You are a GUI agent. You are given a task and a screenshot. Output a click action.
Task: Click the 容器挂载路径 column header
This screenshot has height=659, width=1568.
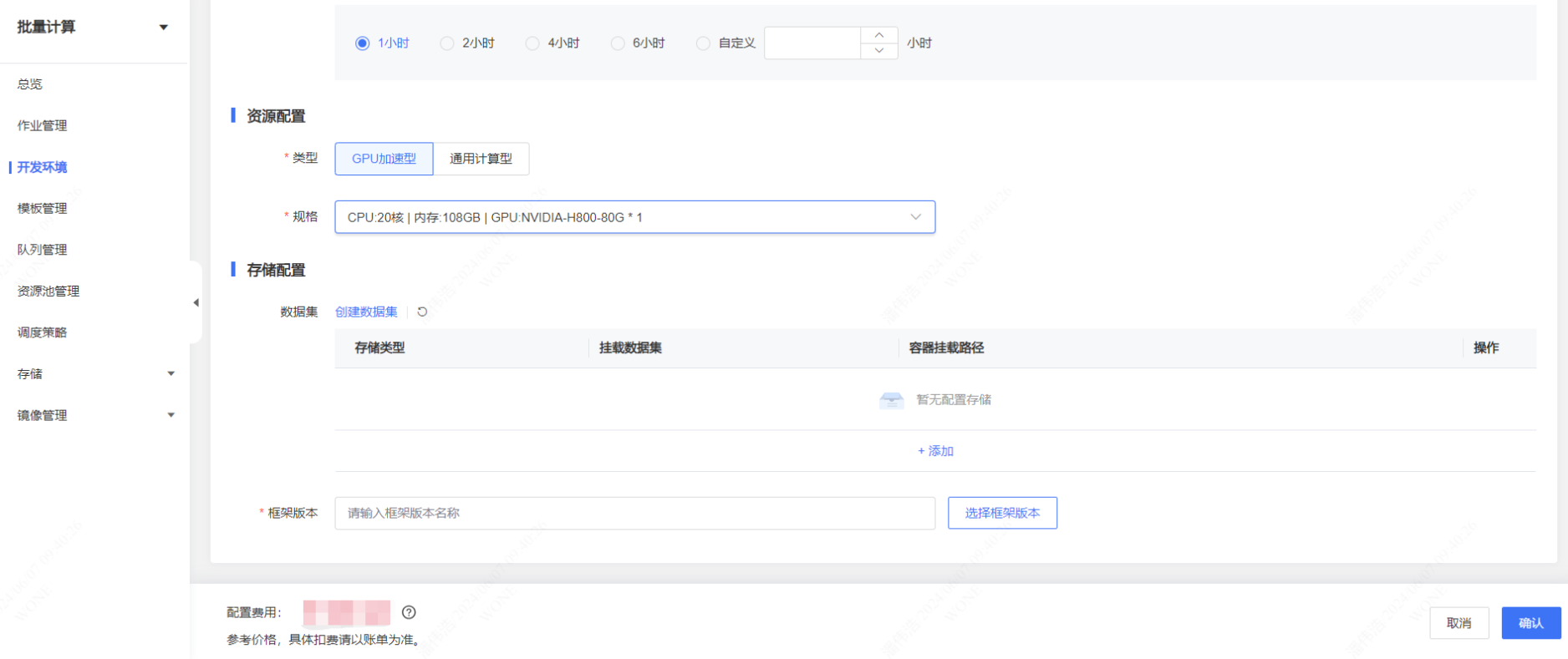pos(946,347)
